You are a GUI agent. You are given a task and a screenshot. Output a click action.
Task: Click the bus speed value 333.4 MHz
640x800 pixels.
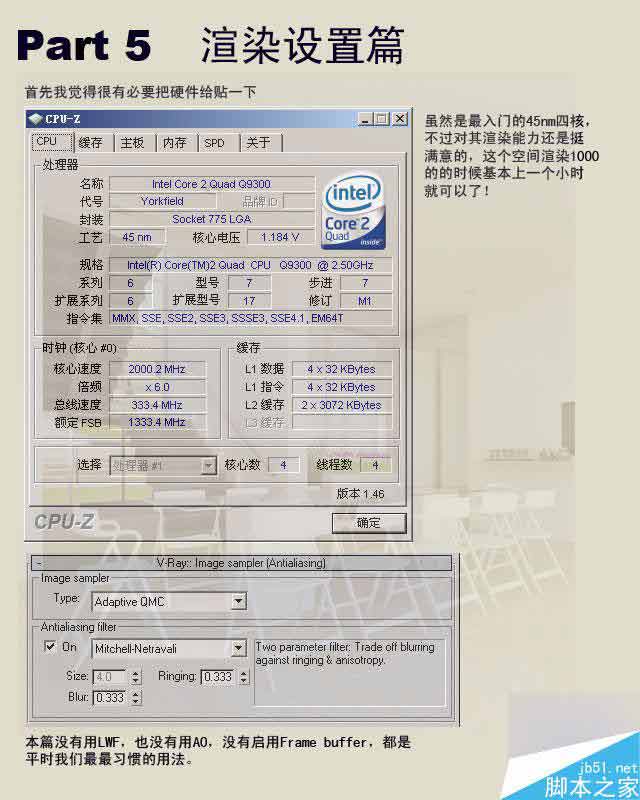pyautogui.click(x=158, y=405)
